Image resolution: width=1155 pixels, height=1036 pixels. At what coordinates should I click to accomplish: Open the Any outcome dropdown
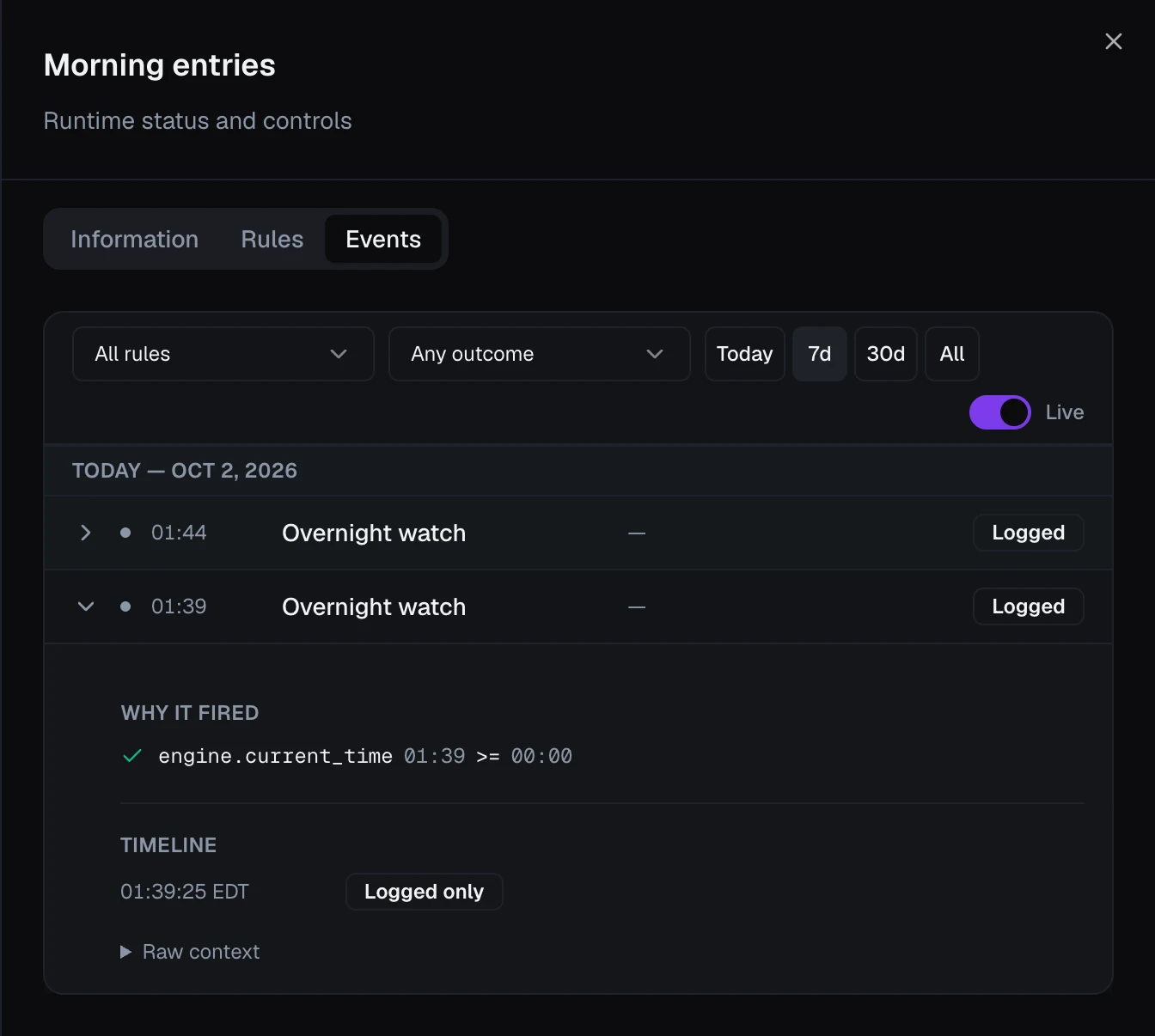click(x=540, y=354)
